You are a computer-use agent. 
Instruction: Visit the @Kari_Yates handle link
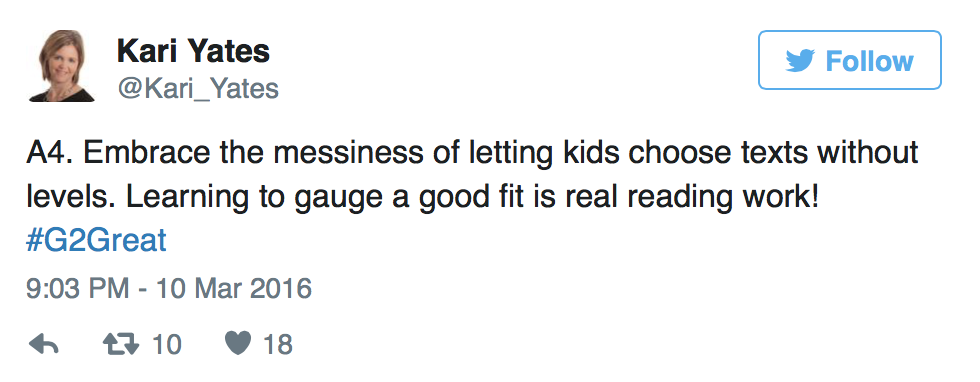point(198,89)
